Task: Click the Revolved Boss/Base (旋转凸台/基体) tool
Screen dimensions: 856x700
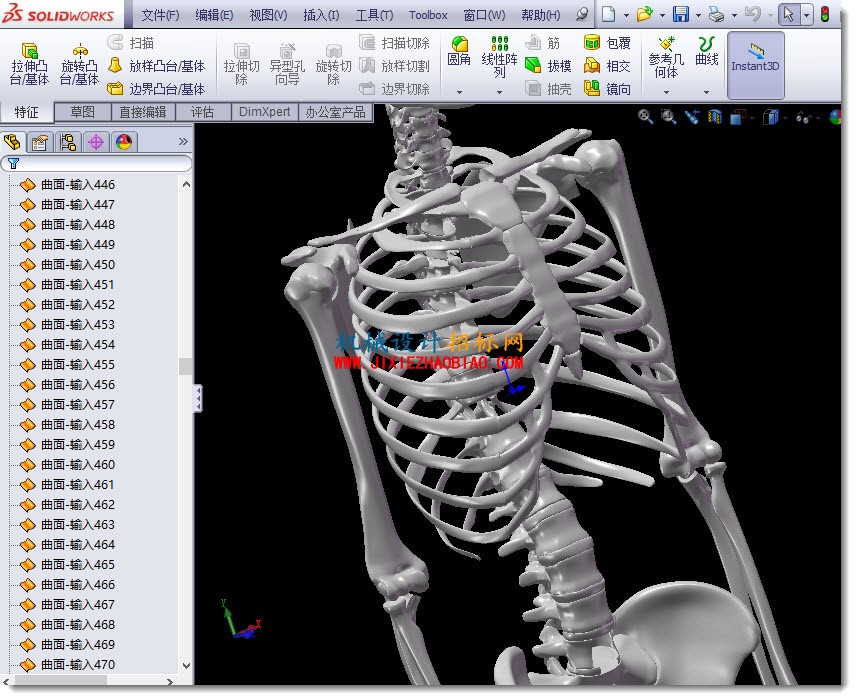Action: pos(79,64)
